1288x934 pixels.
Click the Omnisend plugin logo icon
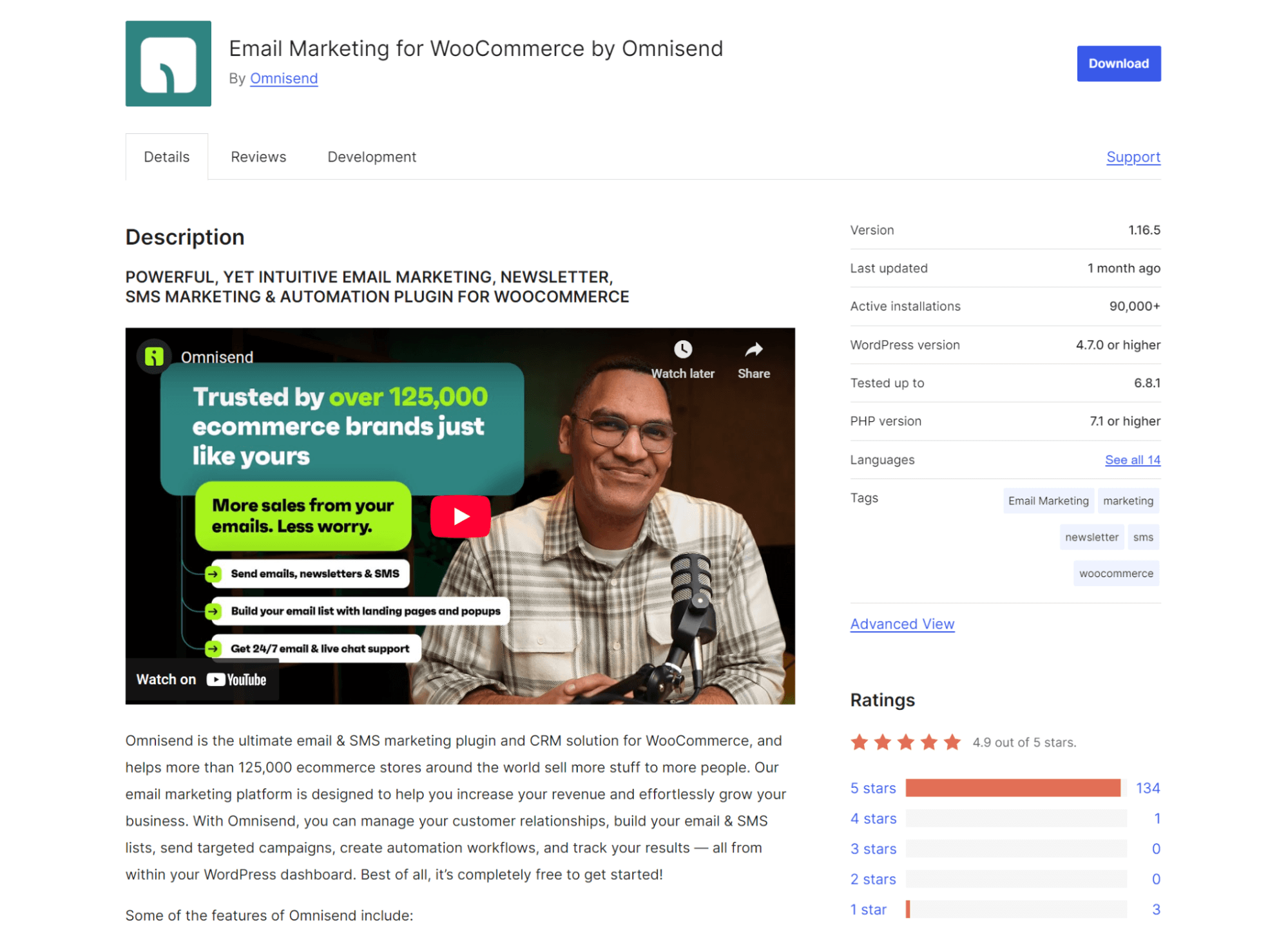pos(168,63)
